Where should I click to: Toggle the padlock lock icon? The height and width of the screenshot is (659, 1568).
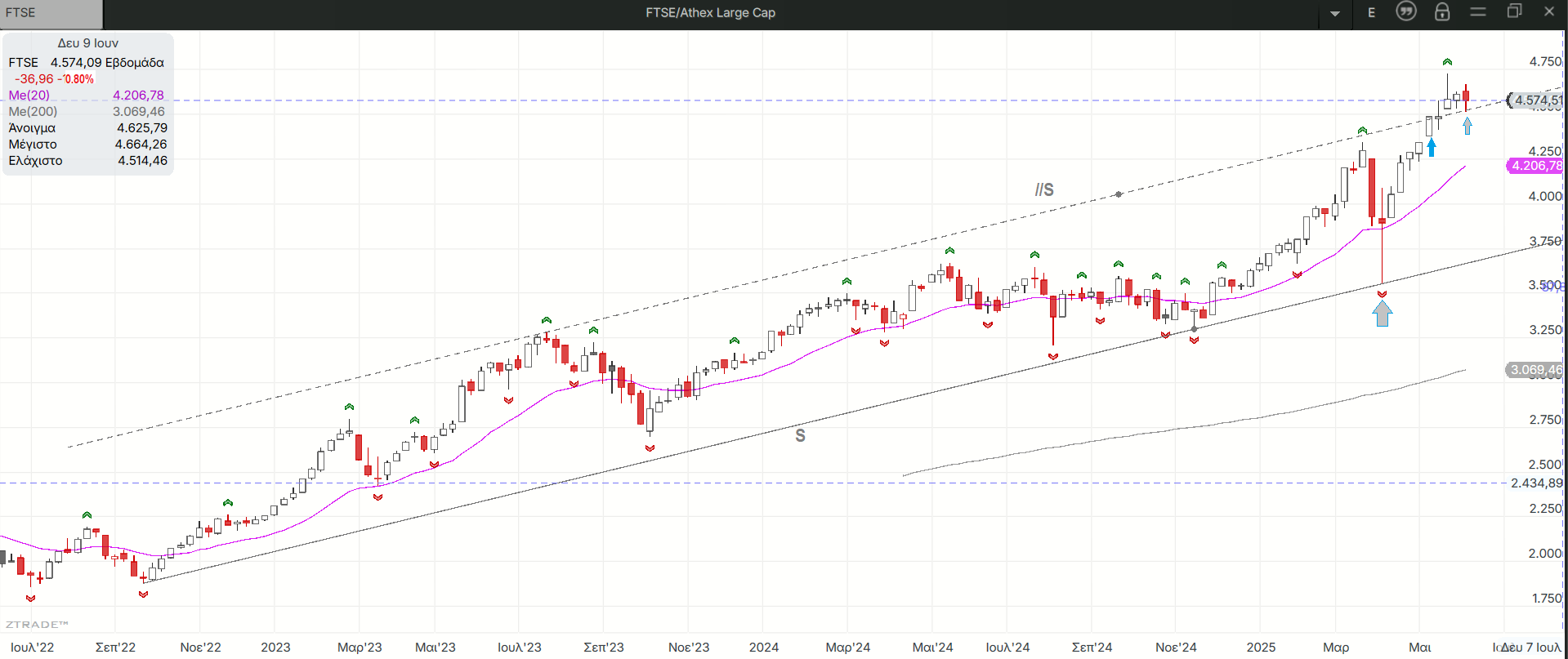(1442, 11)
